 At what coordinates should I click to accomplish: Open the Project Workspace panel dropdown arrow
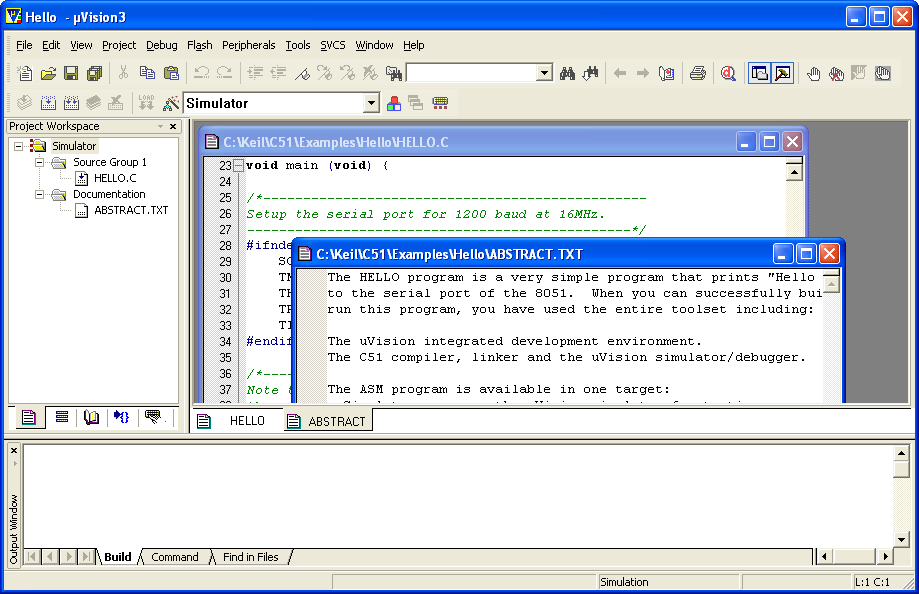point(160,126)
